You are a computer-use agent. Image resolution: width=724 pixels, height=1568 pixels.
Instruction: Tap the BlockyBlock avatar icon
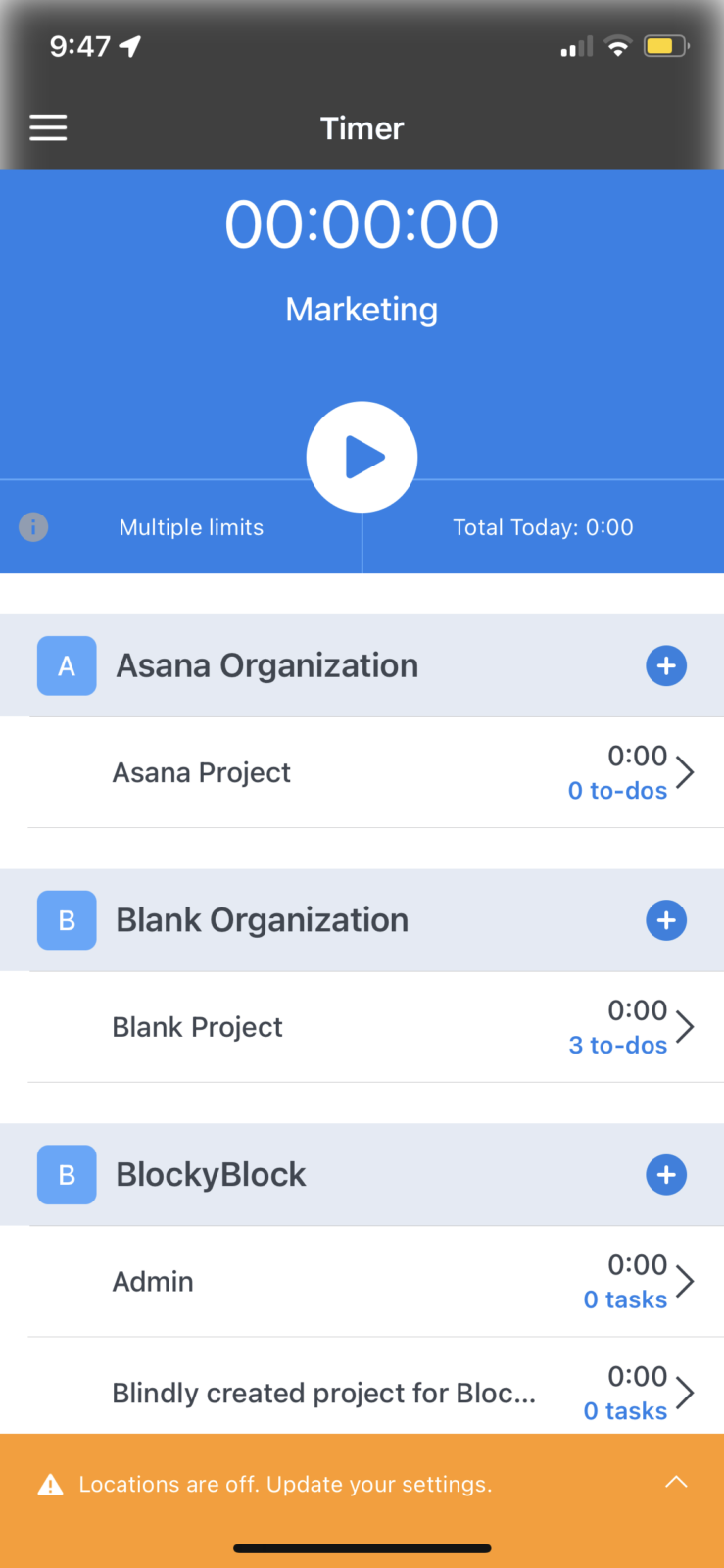click(67, 1175)
